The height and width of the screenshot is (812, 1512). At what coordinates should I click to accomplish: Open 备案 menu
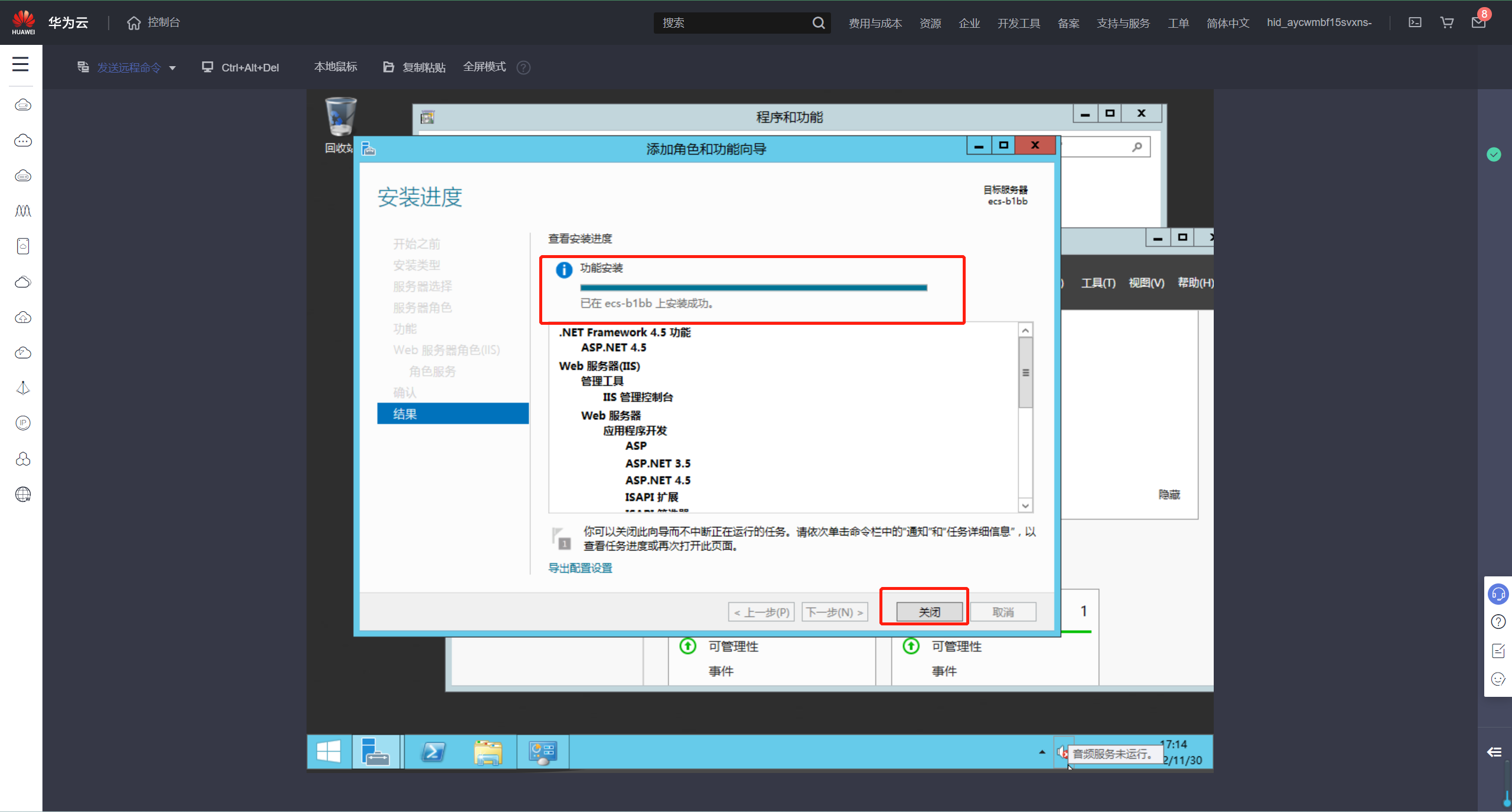click(1068, 23)
